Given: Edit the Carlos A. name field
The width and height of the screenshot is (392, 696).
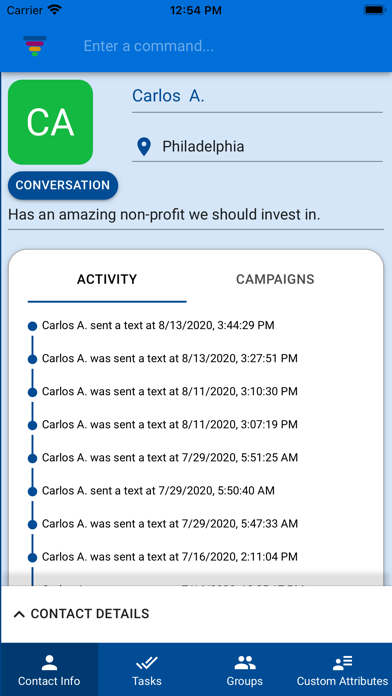Looking at the screenshot, I should pos(257,96).
